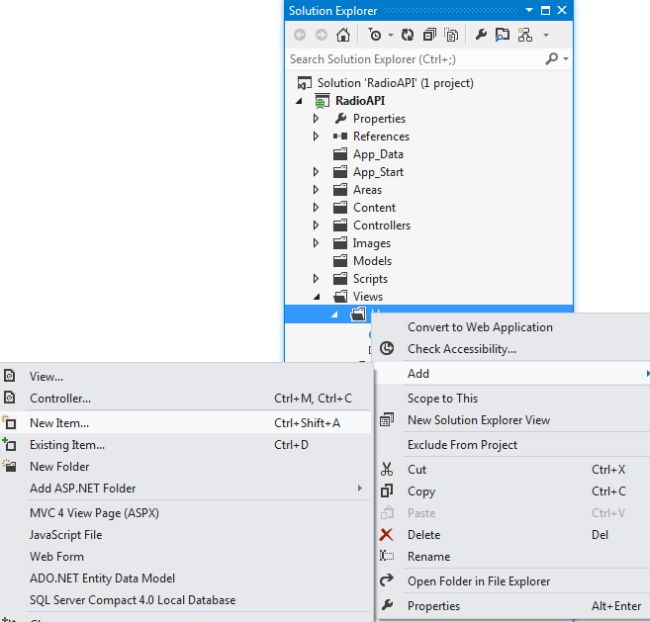Click the Forward navigation arrow icon

[x=321, y=35]
